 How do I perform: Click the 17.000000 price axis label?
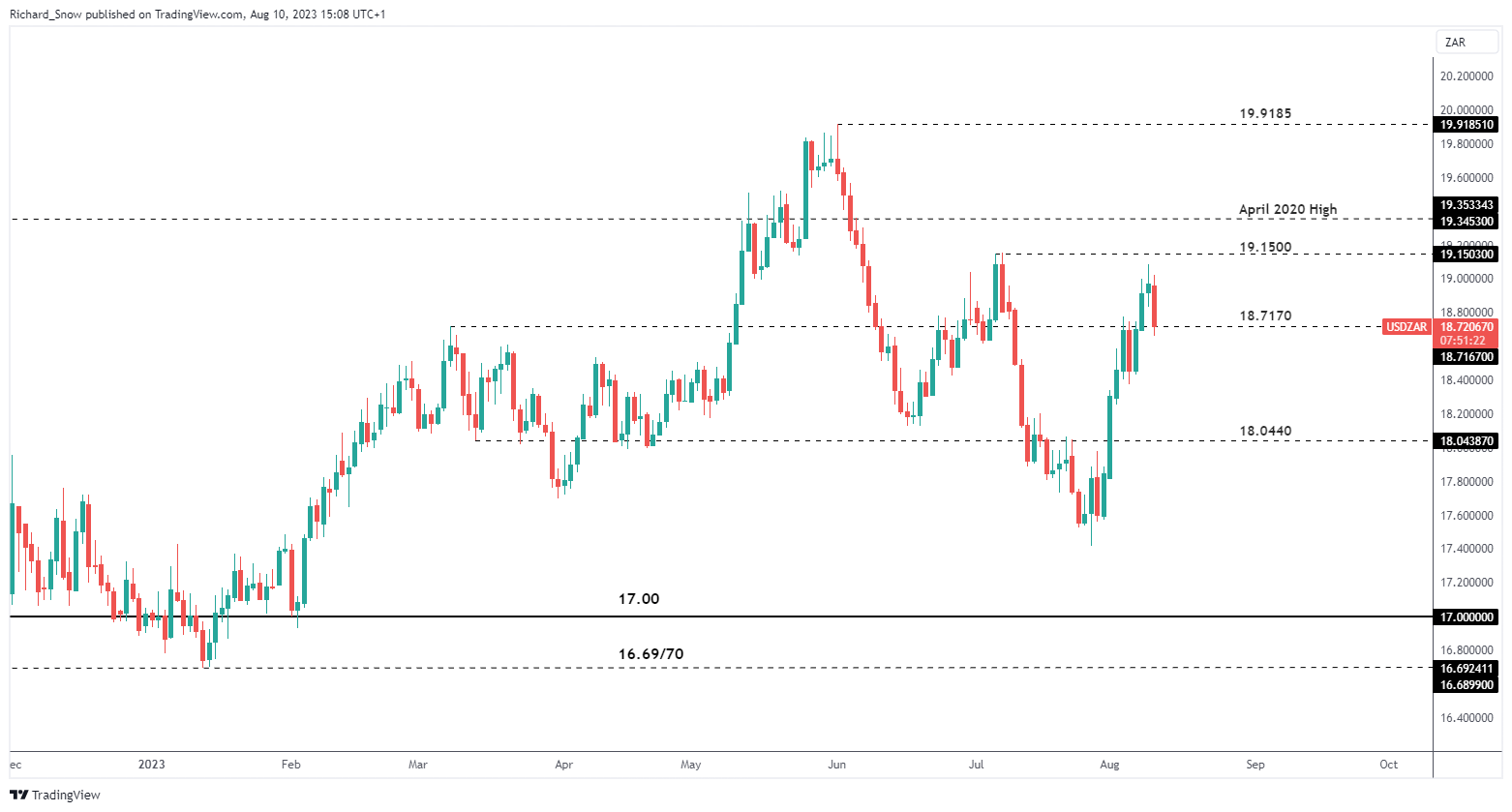(x=1467, y=617)
